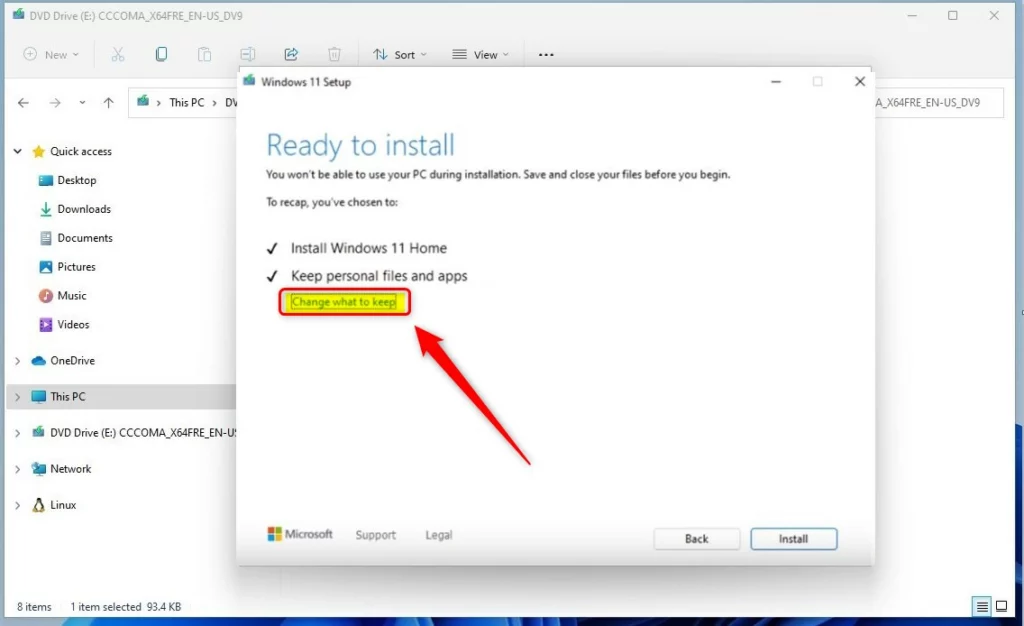
Task: Open Documents in Quick access
Action: coord(85,238)
